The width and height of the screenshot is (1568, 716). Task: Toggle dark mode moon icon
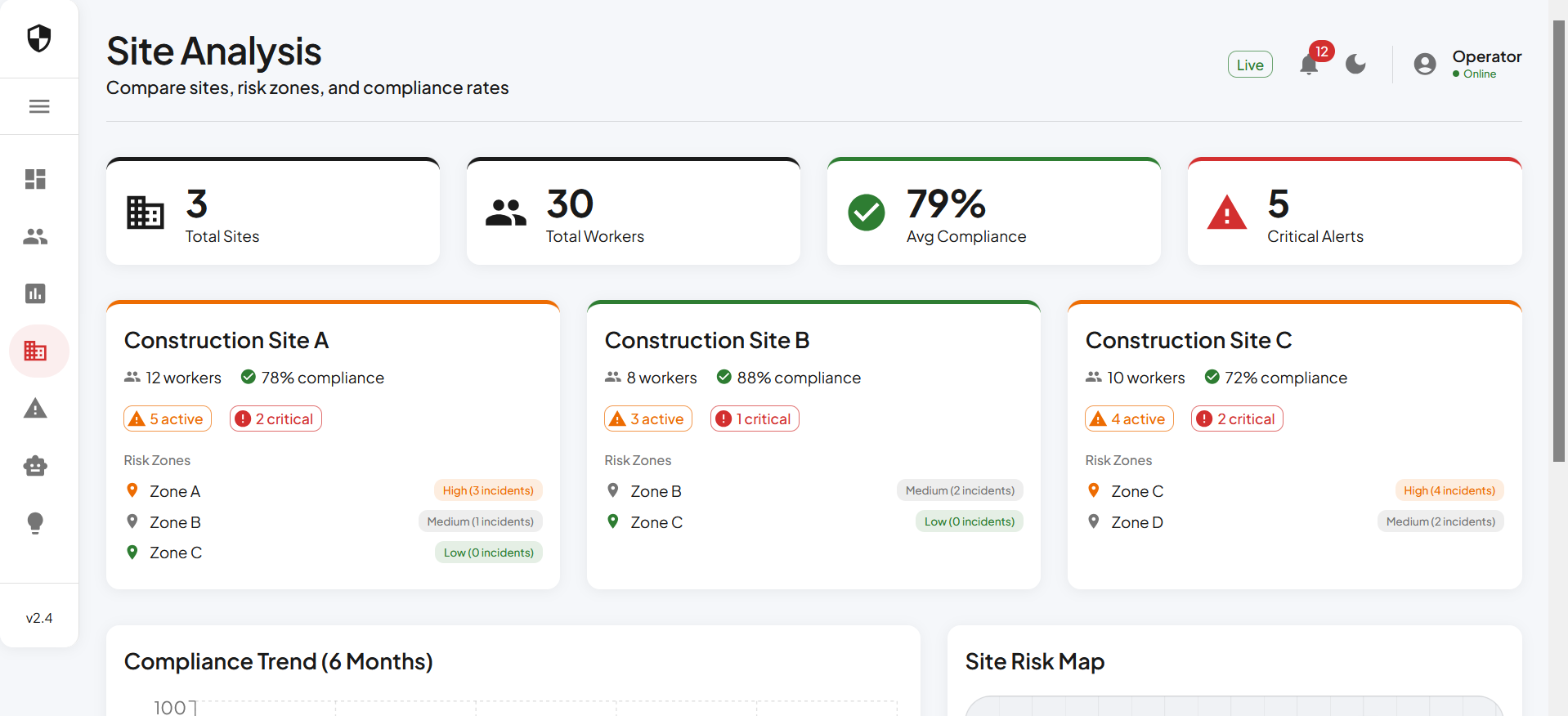(x=1355, y=64)
